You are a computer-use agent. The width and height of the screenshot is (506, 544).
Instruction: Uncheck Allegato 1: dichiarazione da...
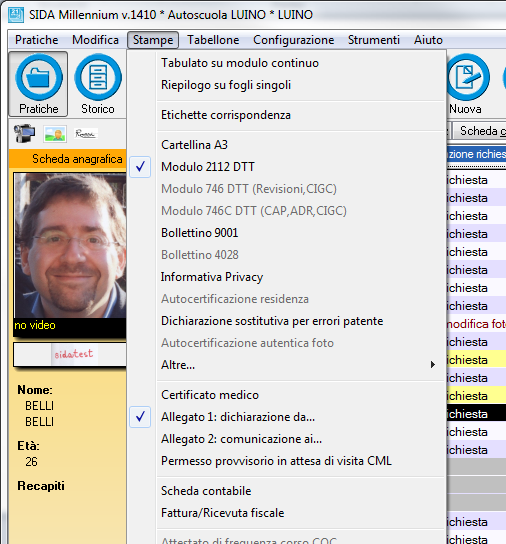point(140,417)
